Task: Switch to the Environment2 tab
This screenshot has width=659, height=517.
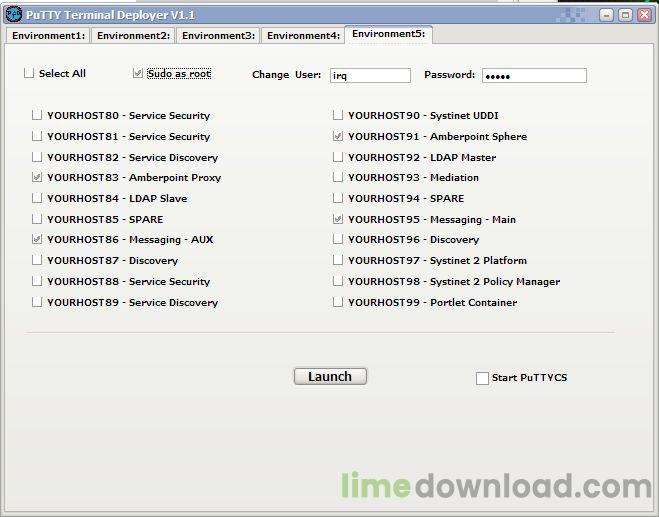Action: [133, 36]
